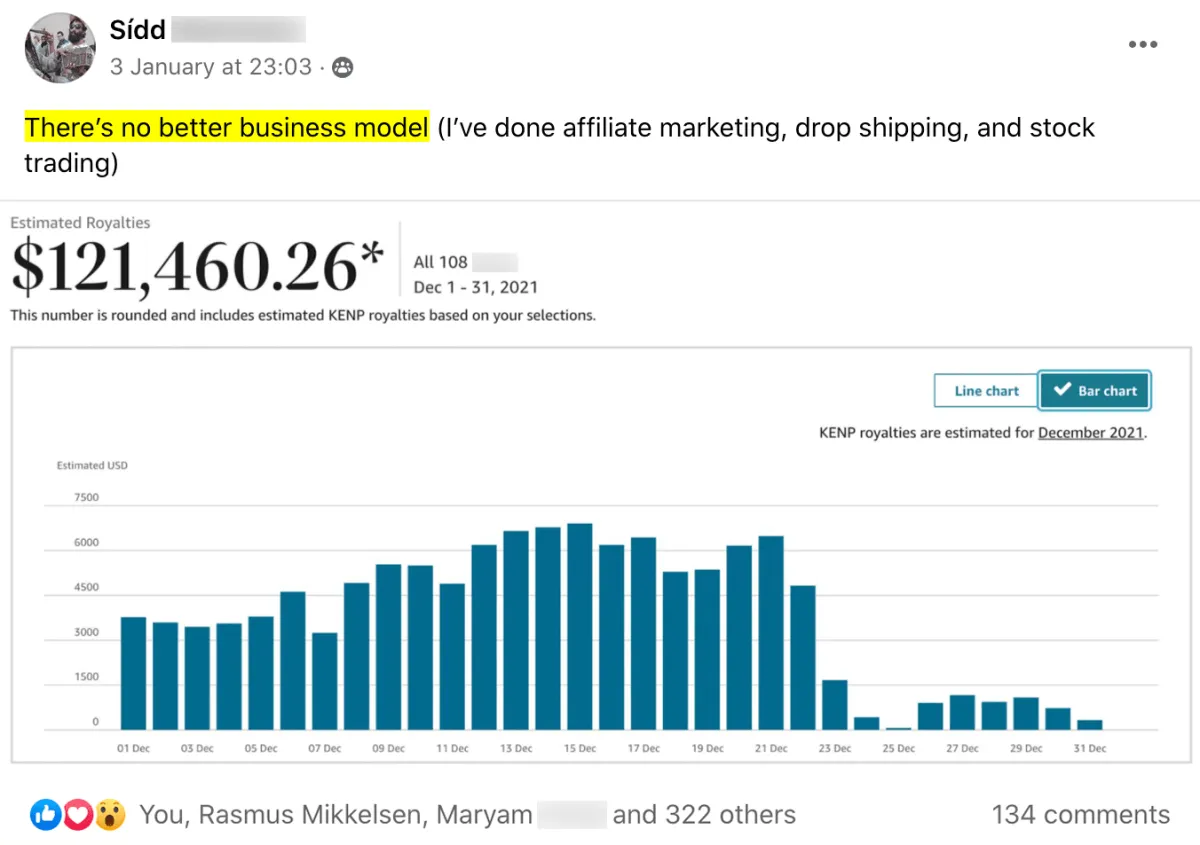Open the 134 comments link
The image size is (1200, 845).
coord(1080,815)
